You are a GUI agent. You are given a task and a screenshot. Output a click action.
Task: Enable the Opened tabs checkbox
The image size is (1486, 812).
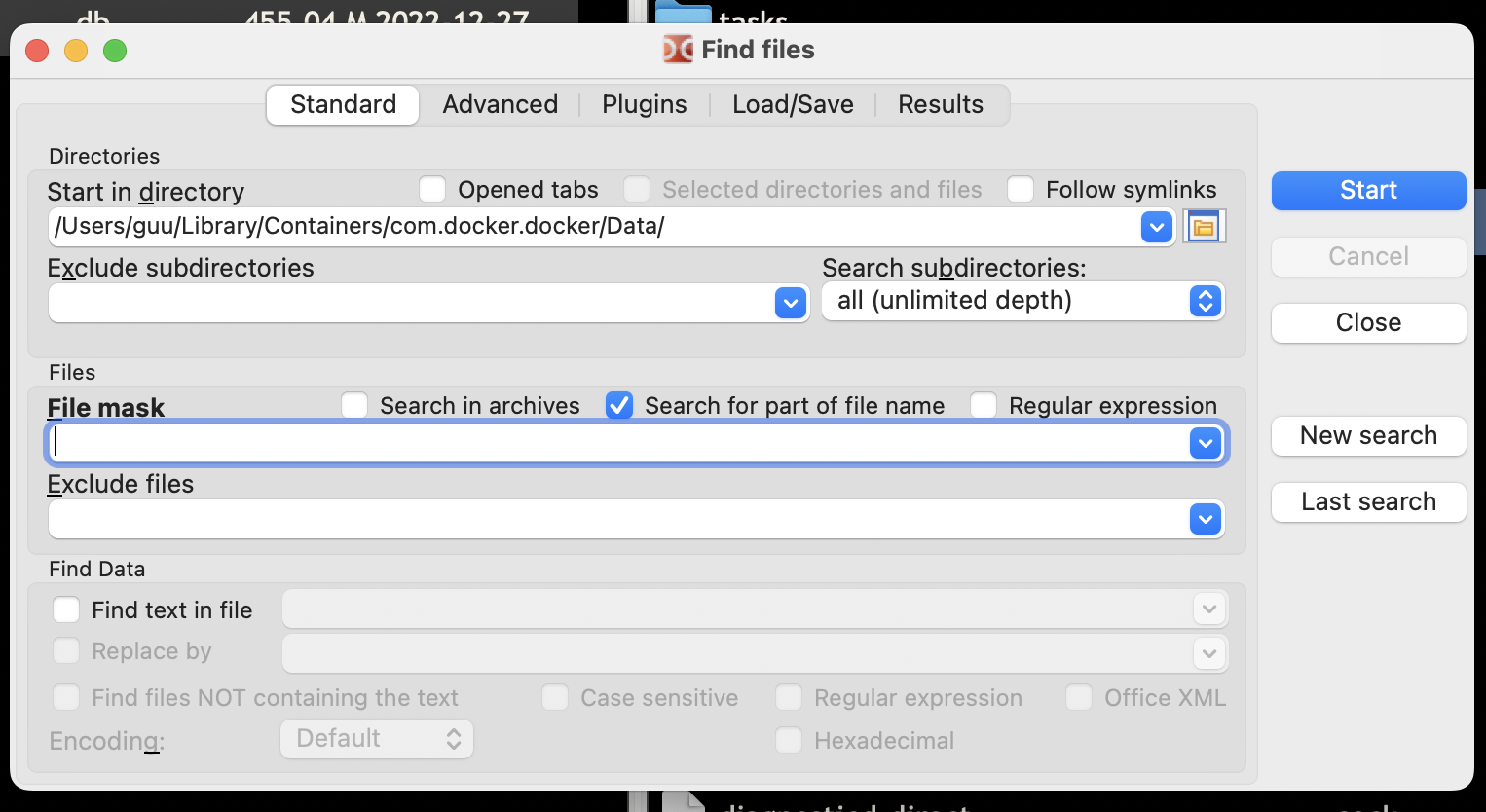tap(432, 189)
